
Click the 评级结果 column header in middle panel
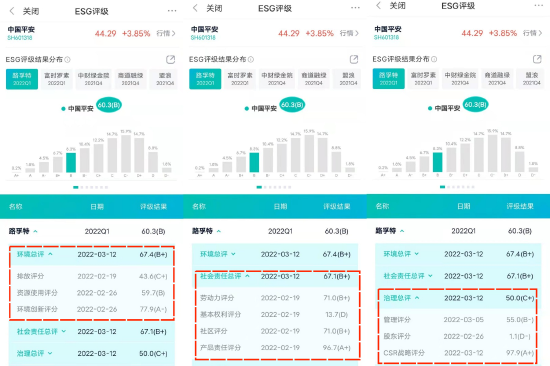(337, 206)
